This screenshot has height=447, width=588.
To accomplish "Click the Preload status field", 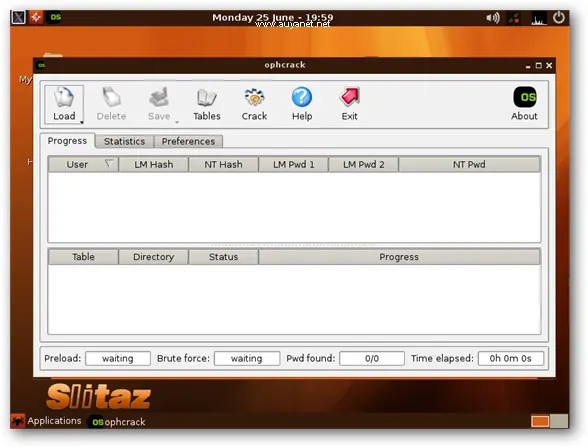I will click(118, 358).
